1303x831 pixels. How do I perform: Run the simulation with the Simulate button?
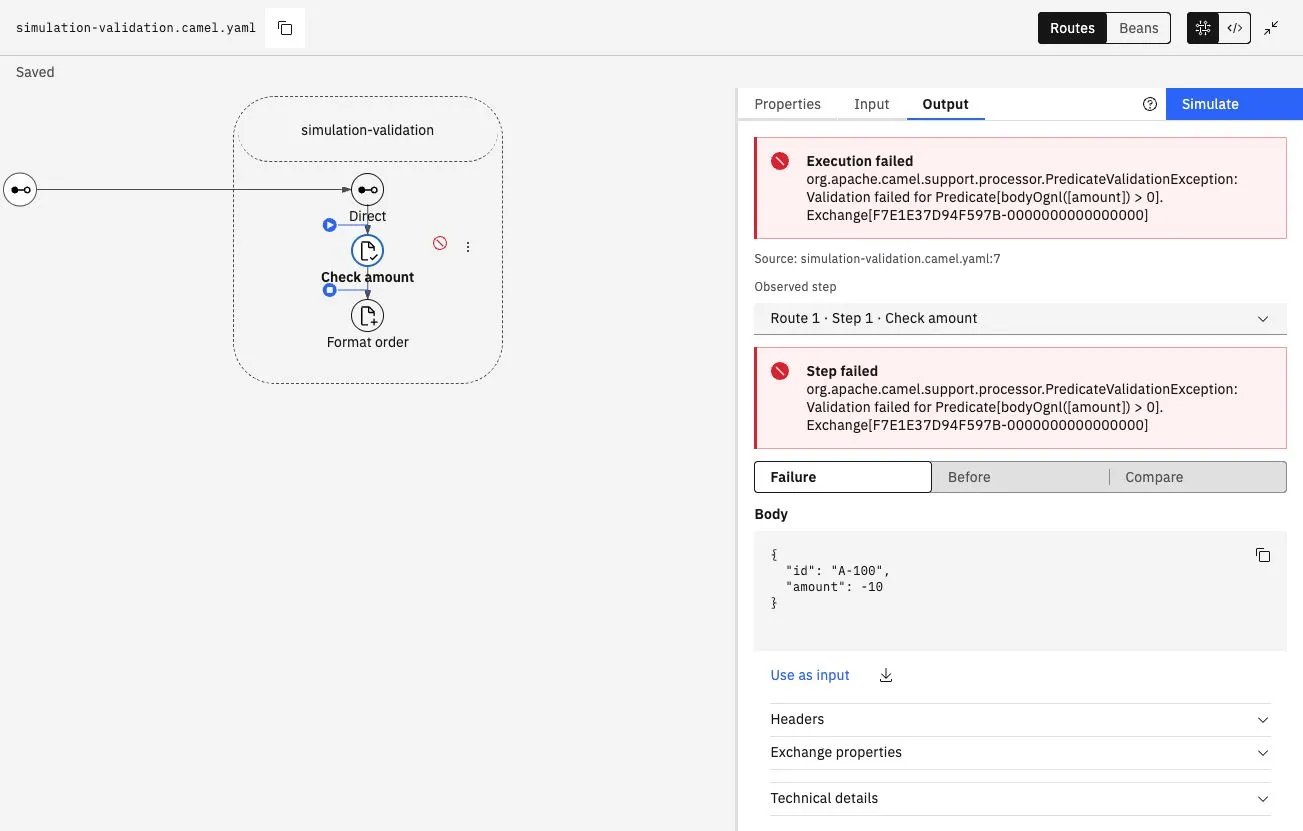coord(1234,104)
